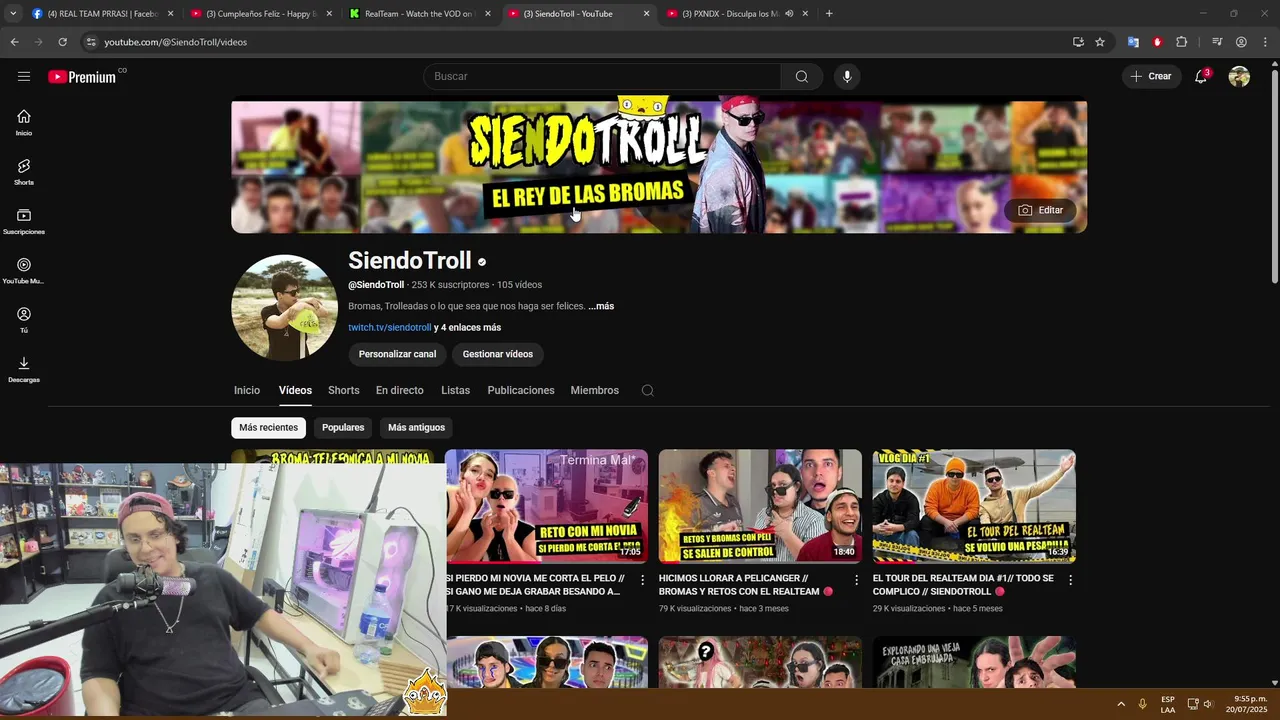Open the En directo tab
This screenshot has width=1280, height=720.
[400, 390]
